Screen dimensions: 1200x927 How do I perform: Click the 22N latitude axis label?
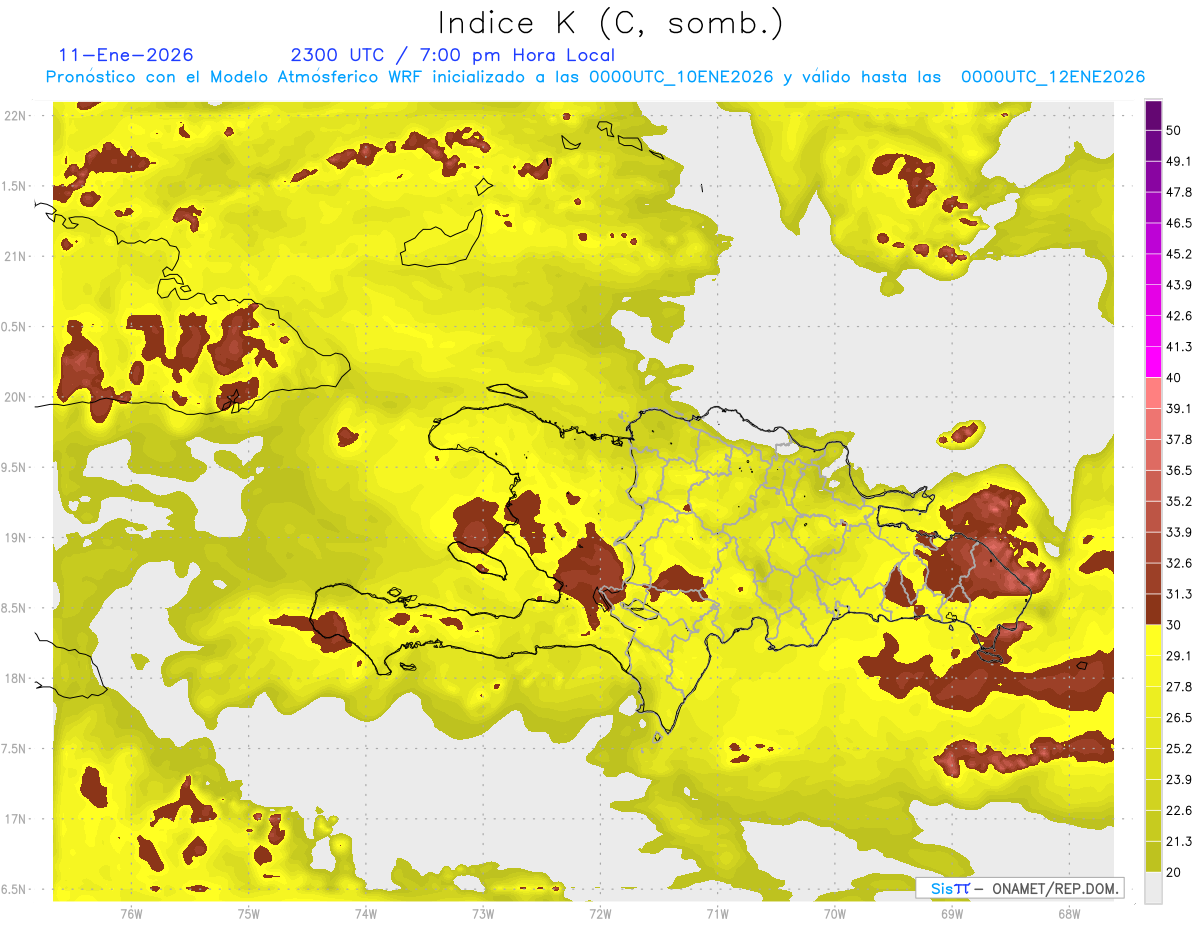15,116
